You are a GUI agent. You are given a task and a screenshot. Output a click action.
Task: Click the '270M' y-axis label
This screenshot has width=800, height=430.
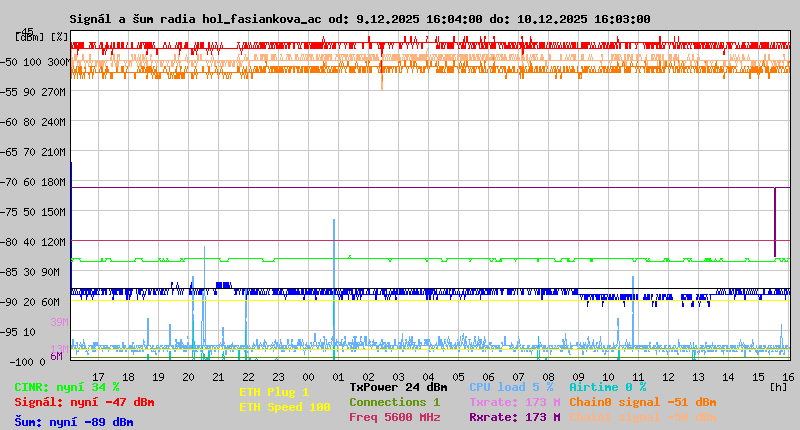point(54,92)
